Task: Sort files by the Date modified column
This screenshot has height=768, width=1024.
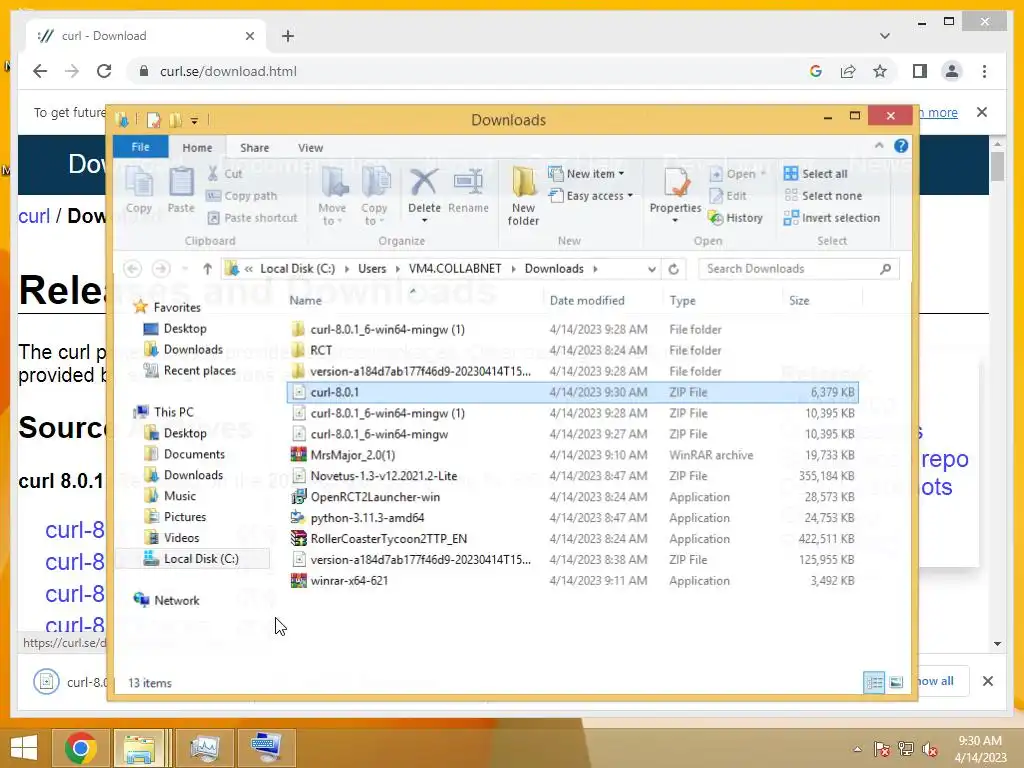Action: pos(587,300)
